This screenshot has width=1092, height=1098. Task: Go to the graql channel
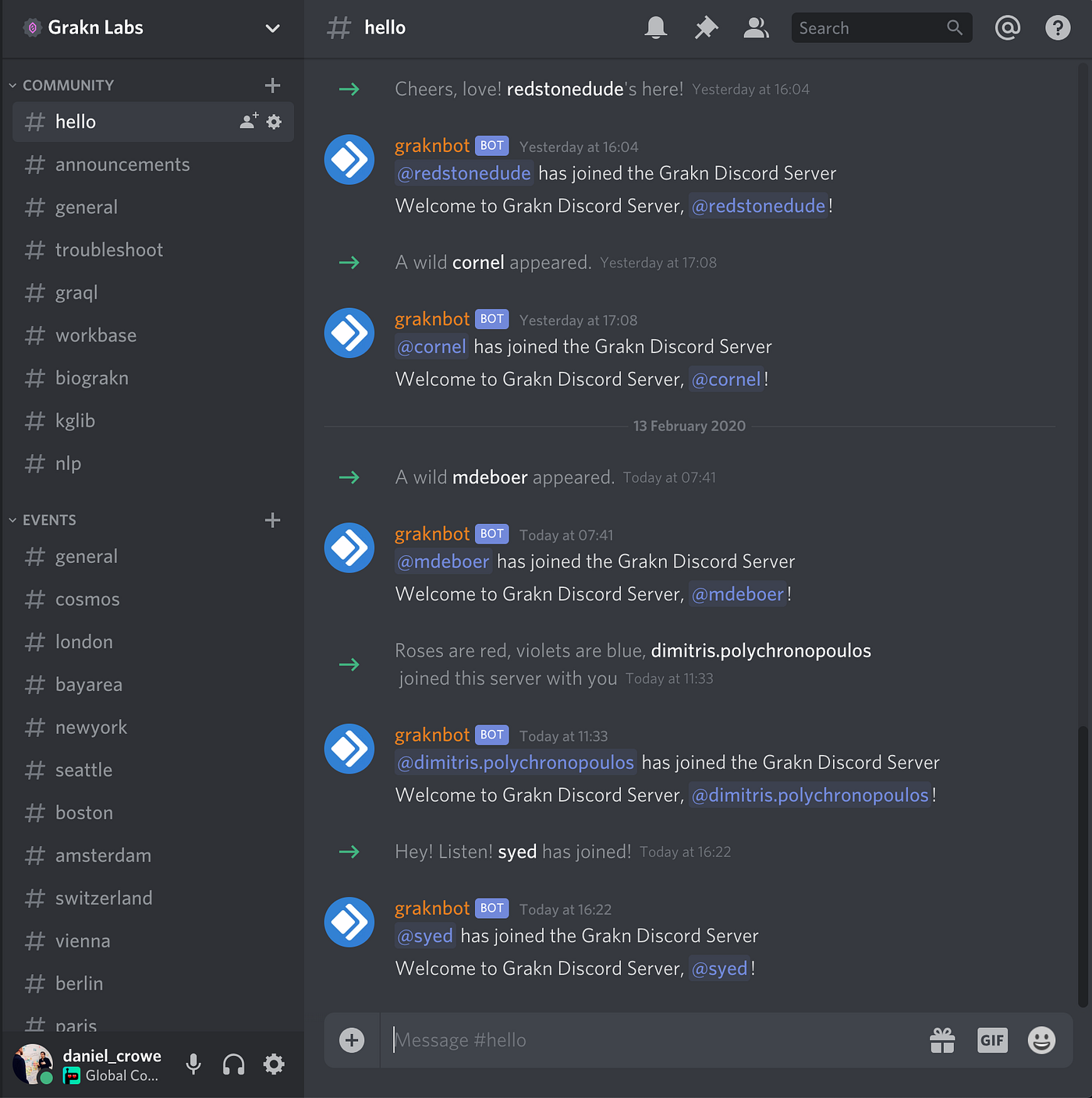153,293
